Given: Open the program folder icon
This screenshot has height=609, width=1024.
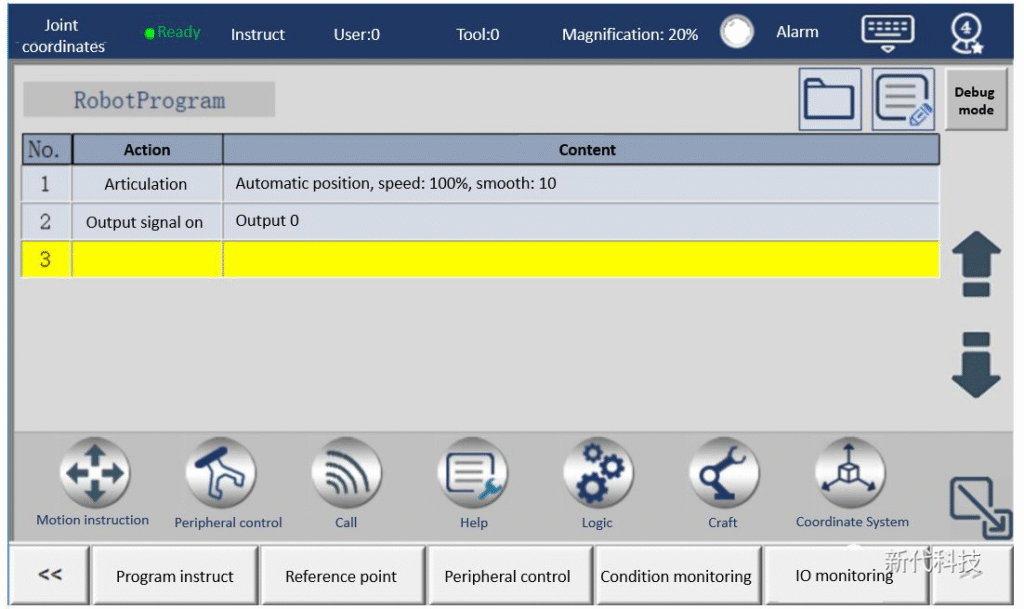Looking at the screenshot, I should 829,100.
